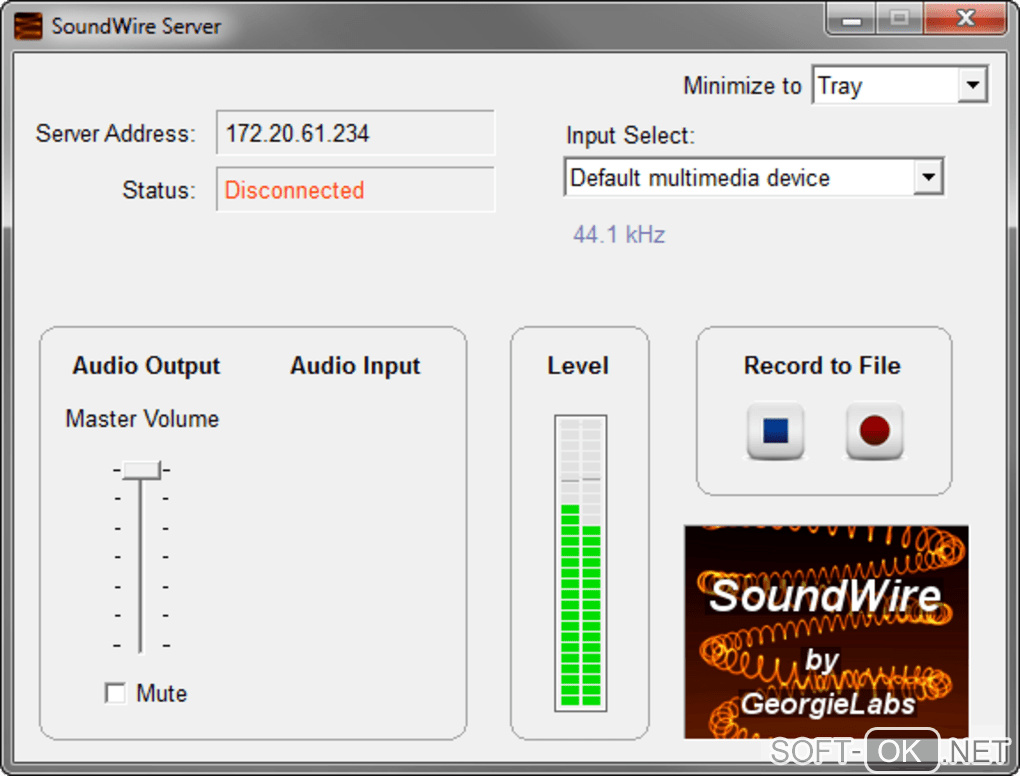Screen dimensions: 1020x776
Task: Open the Input Select device dropdown
Action: [754, 177]
